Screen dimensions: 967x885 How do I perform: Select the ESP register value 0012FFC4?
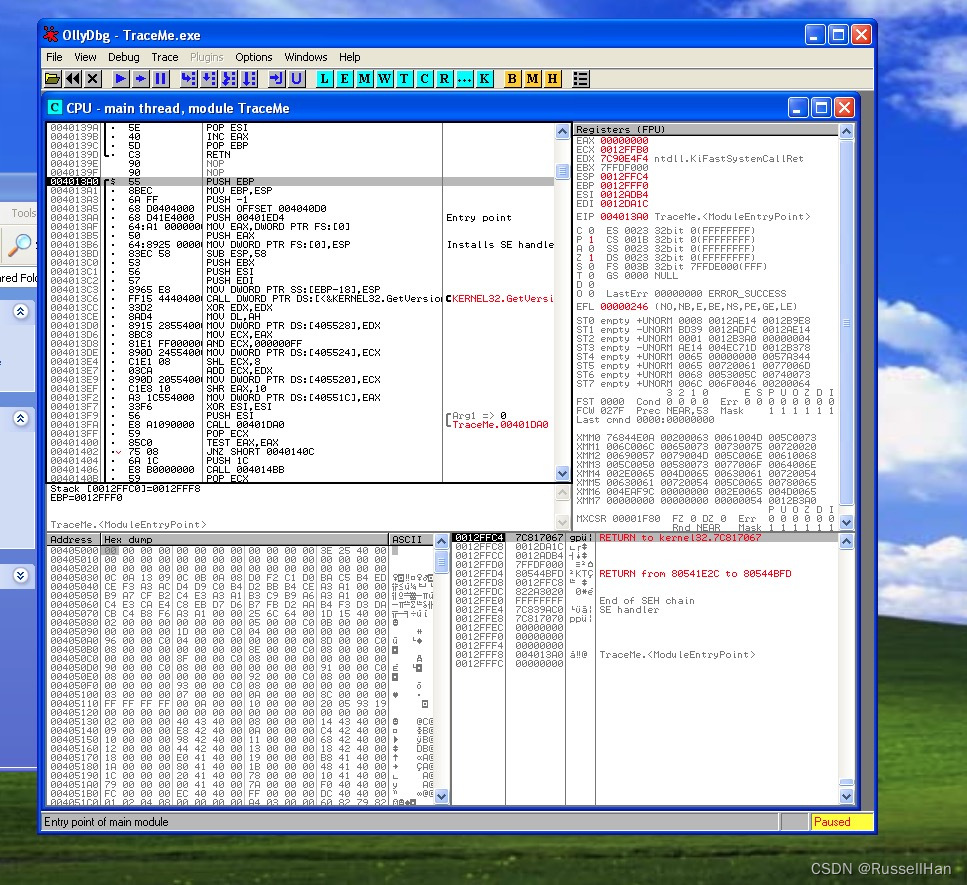point(623,176)
